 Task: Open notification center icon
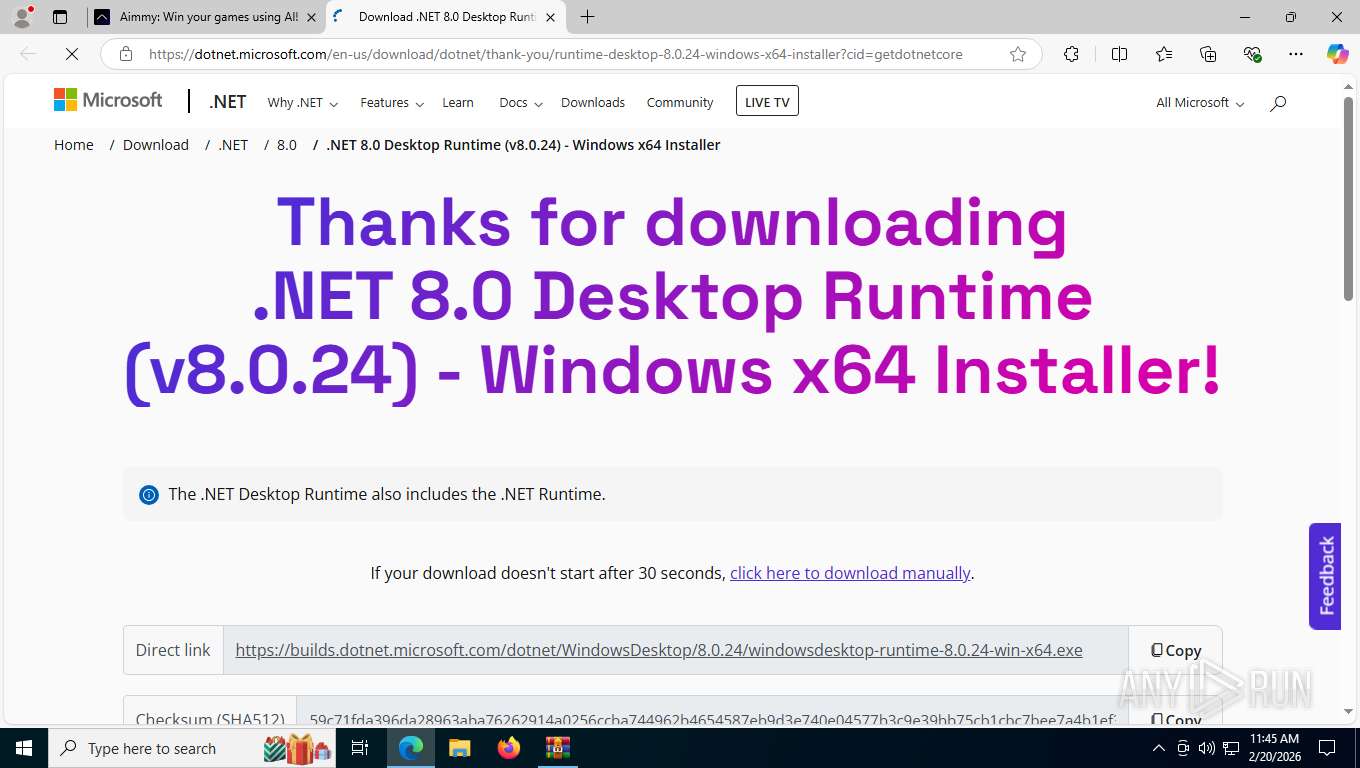[x=1327, y=748]
